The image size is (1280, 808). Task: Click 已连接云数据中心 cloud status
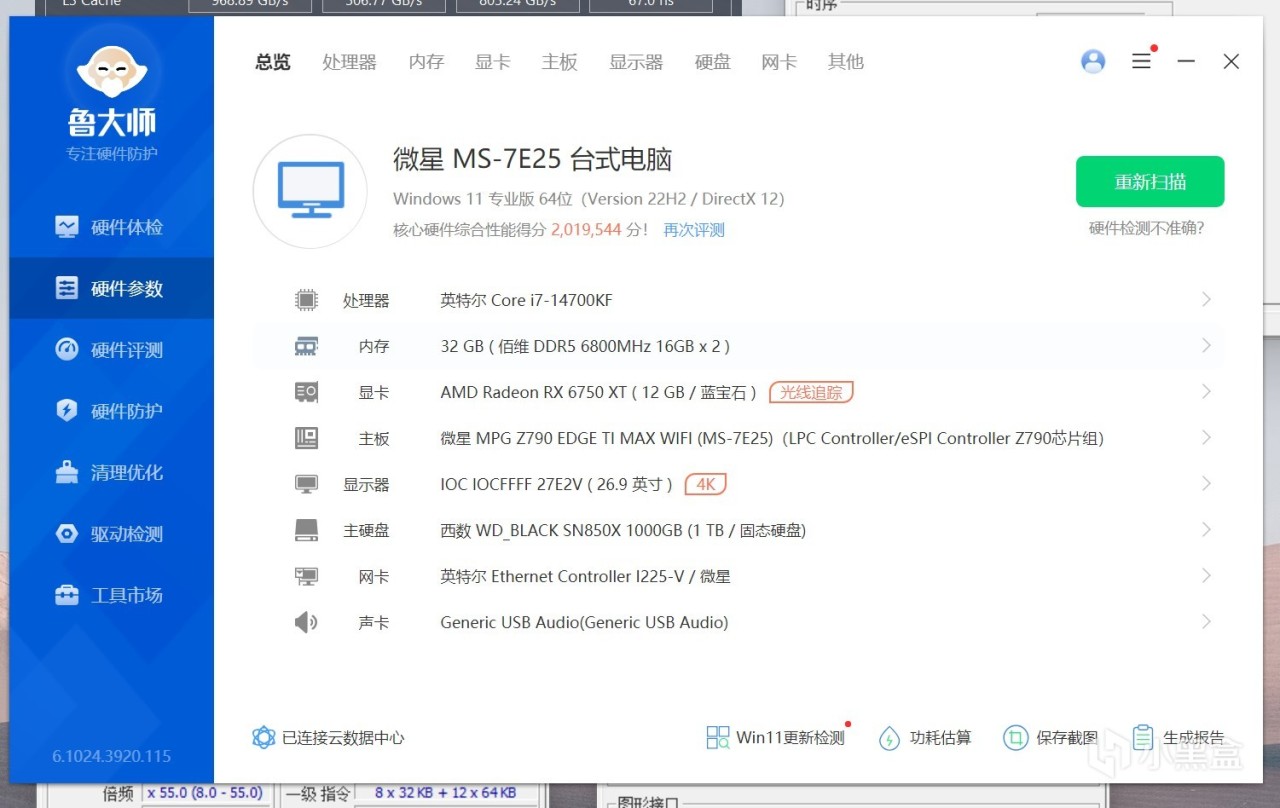pyautogui.click(x=329, y=738)
